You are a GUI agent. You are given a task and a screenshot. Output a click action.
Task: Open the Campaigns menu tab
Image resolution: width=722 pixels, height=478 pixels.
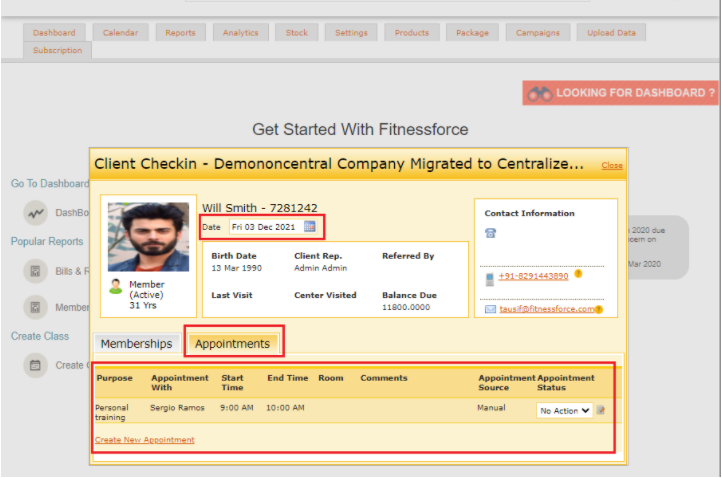(538, 33)
